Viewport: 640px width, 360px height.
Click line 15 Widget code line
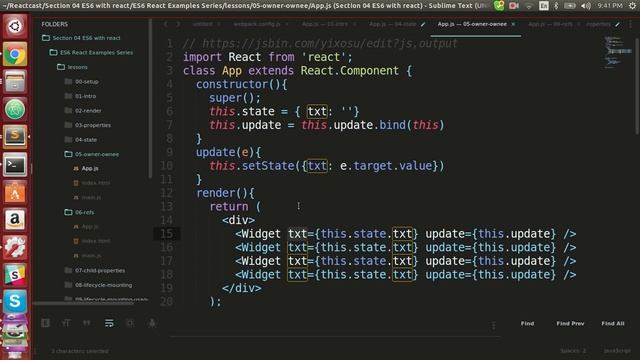pyautogui.click(x=406, y=234)
